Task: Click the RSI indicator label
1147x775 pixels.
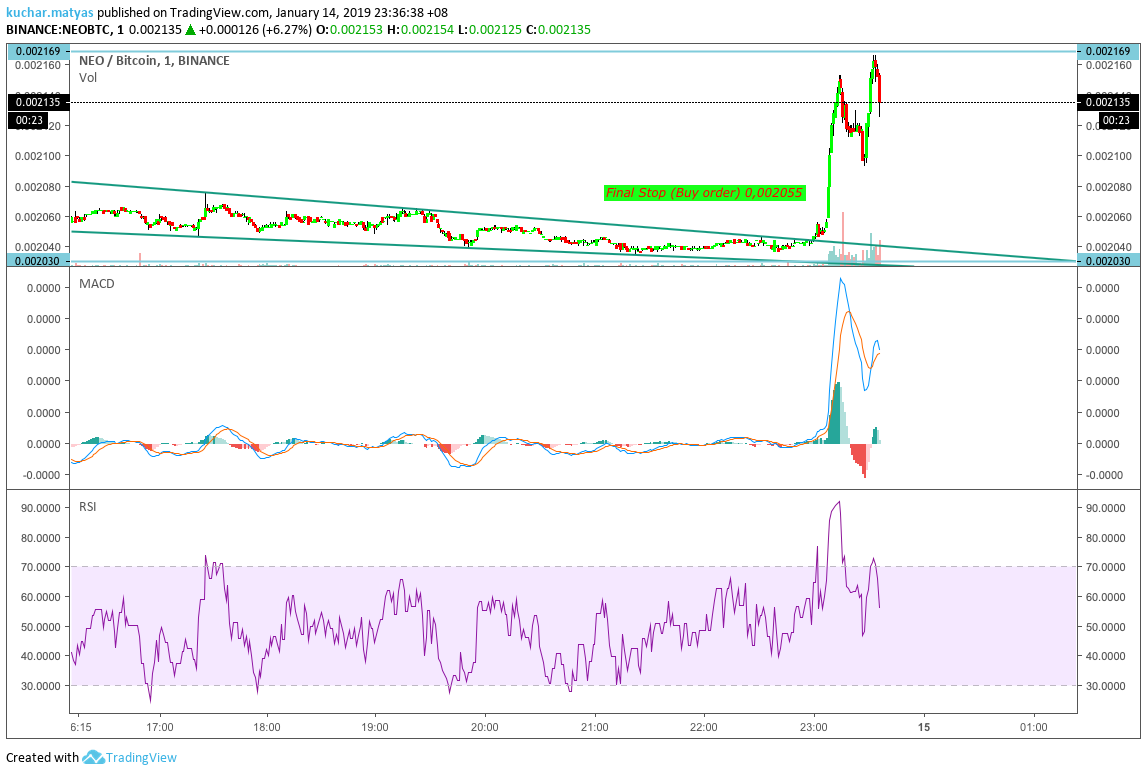Action: pyautogui.click(x=87, y=506)
